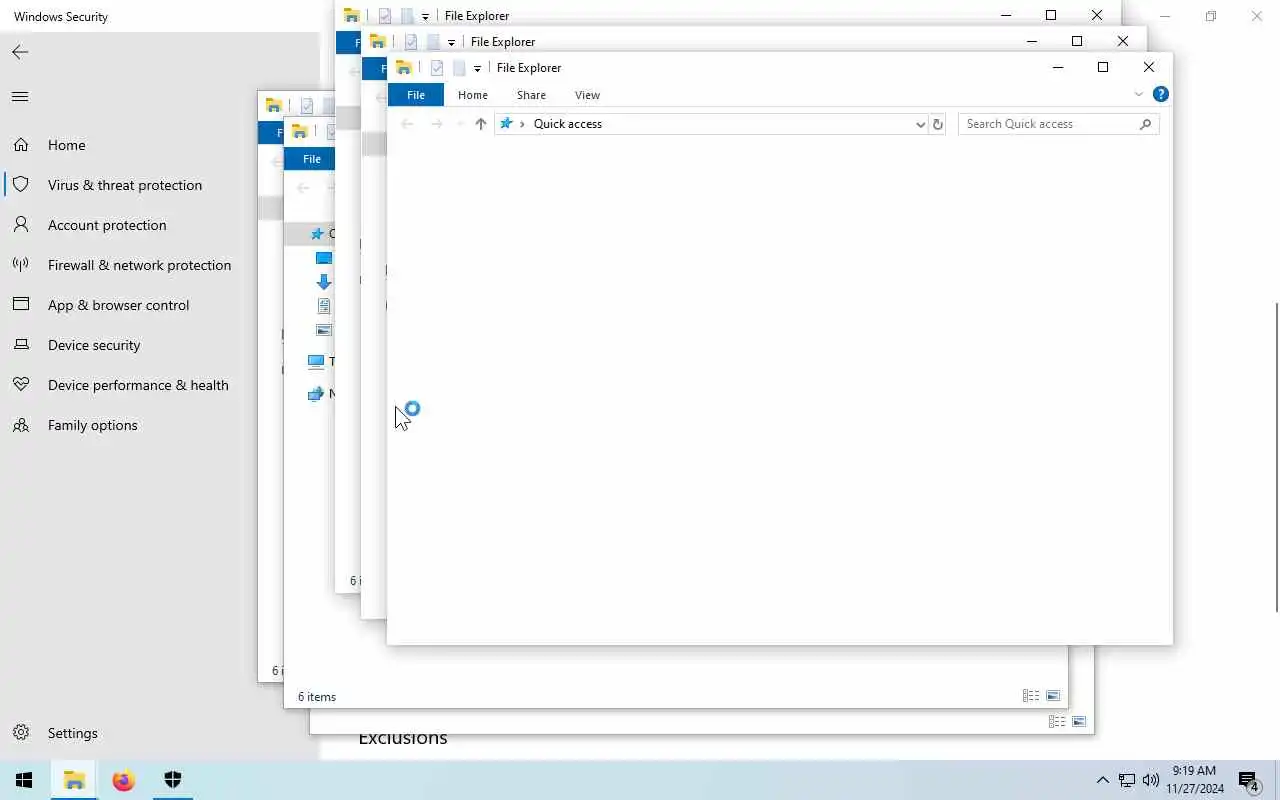Open the Recent locations dropdown next to the Forward arrow
1280x800 pixels.
(460, 124)
